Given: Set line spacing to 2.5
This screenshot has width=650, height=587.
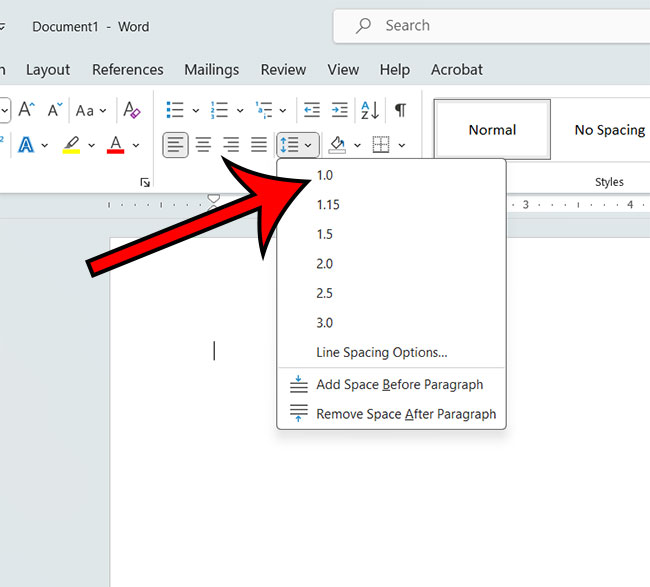Looking at the screenshot, I should point(391,293).
